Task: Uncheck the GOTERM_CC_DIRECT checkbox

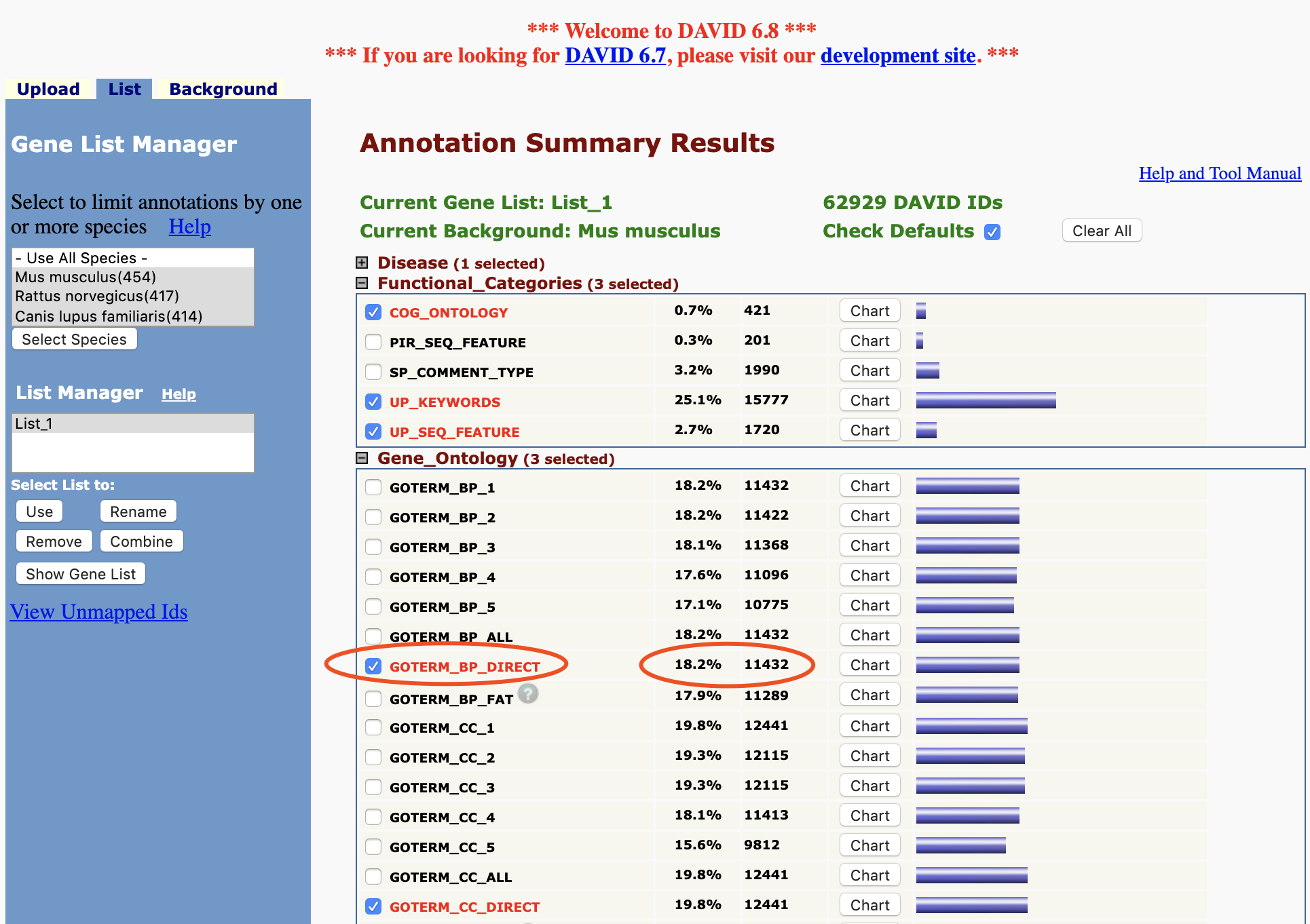Action: (x=373, y=906)
